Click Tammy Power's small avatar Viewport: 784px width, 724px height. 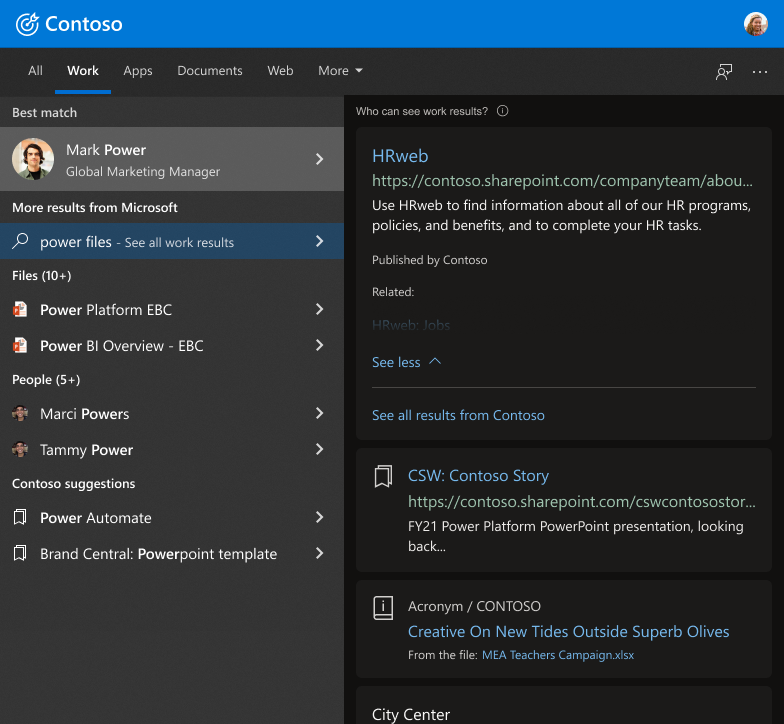pos(20,450)
